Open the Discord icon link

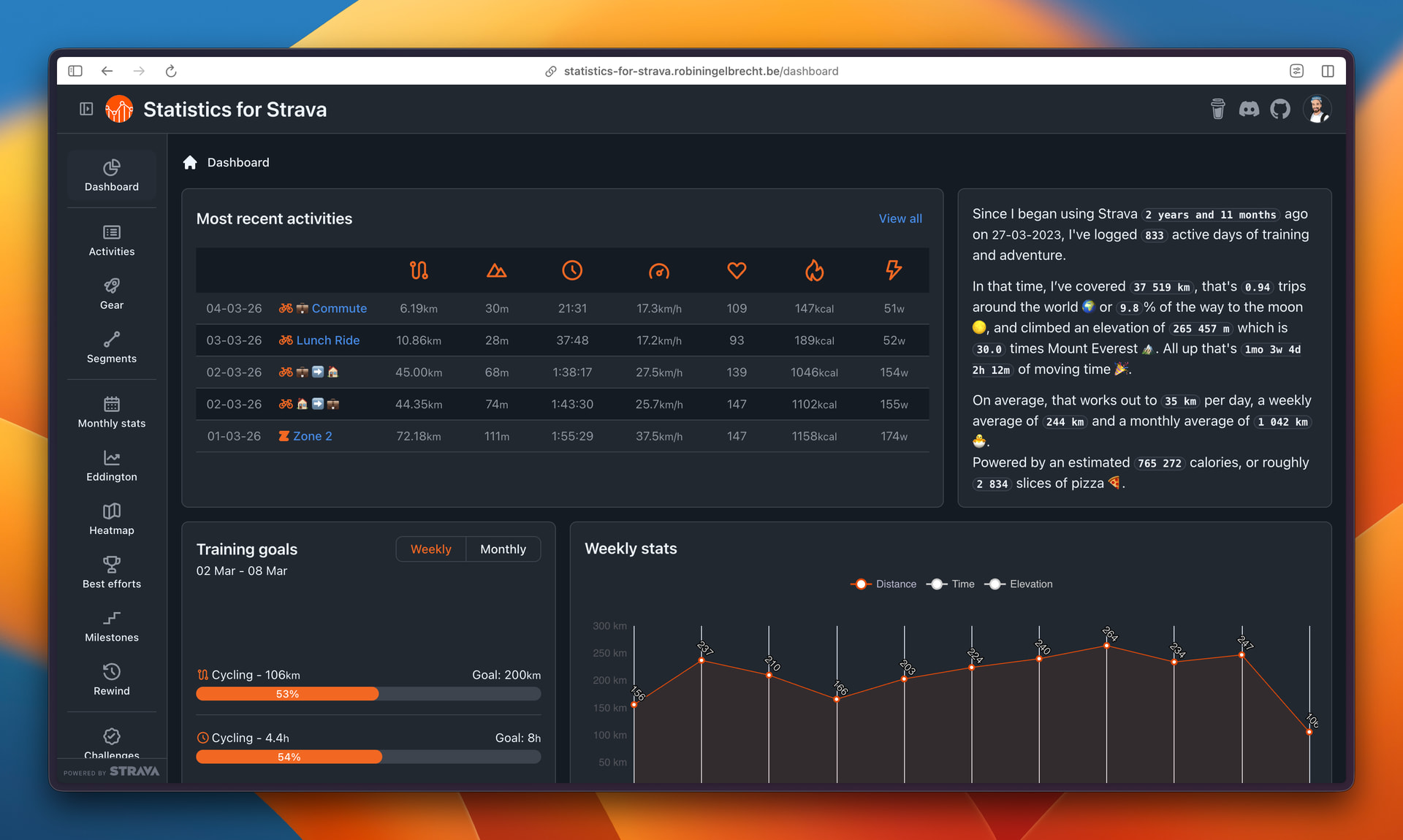click(x=1249, y=110)
